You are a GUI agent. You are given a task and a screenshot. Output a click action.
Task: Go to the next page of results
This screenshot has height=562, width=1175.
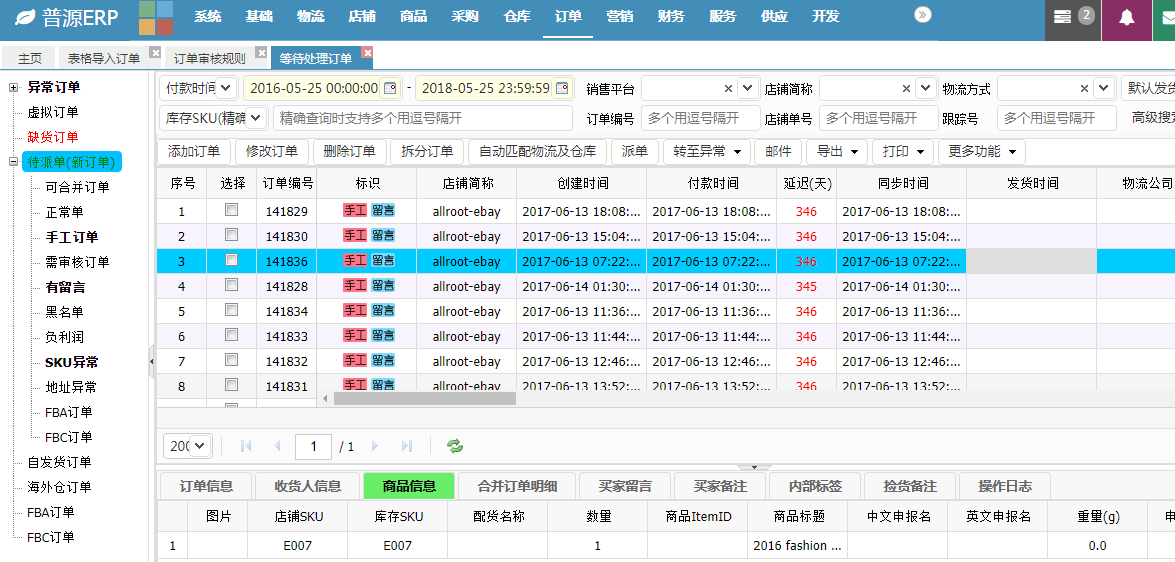pos(375,446)
